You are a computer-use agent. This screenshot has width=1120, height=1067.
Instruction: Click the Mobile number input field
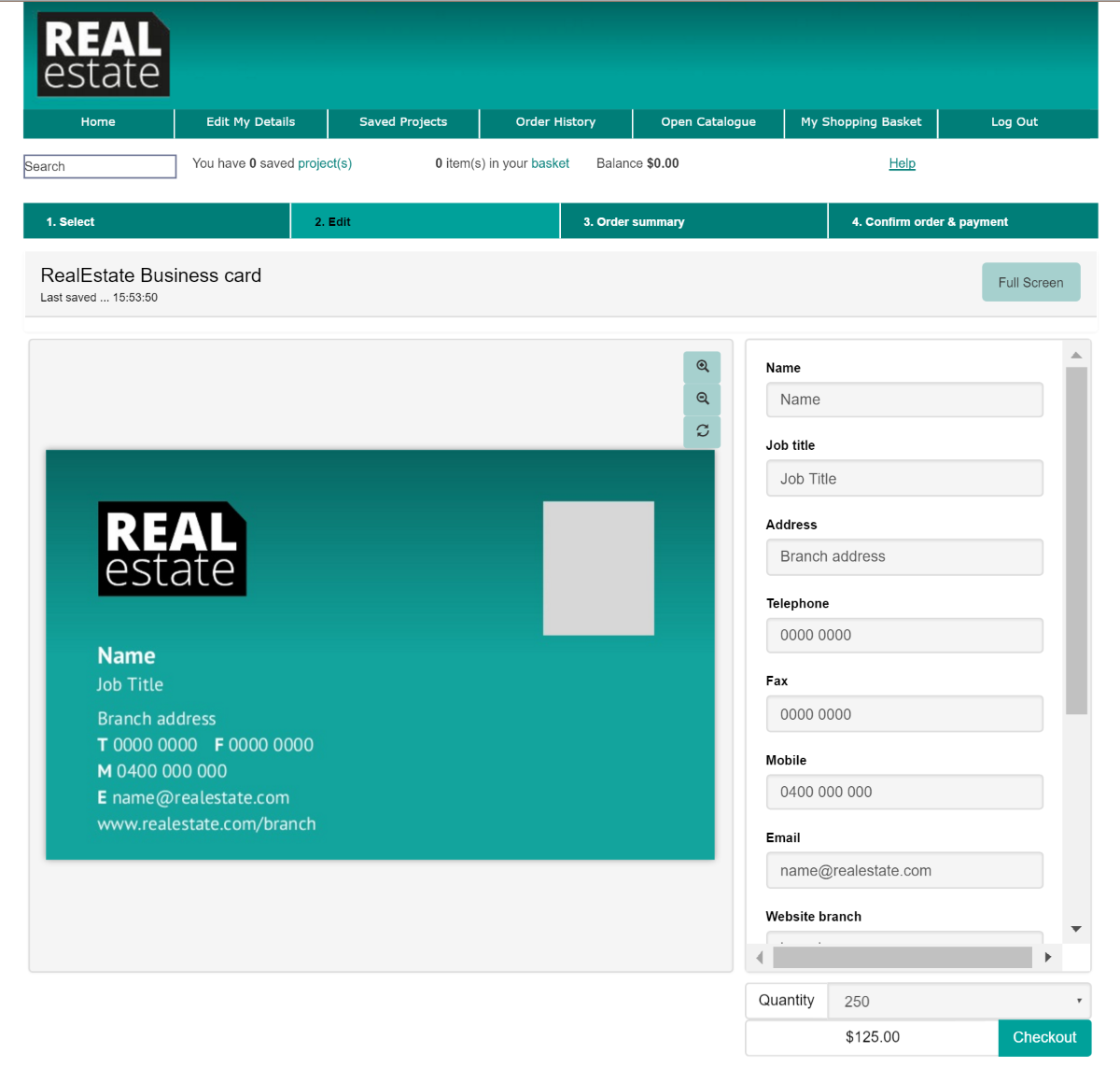[x=904, y=792]
